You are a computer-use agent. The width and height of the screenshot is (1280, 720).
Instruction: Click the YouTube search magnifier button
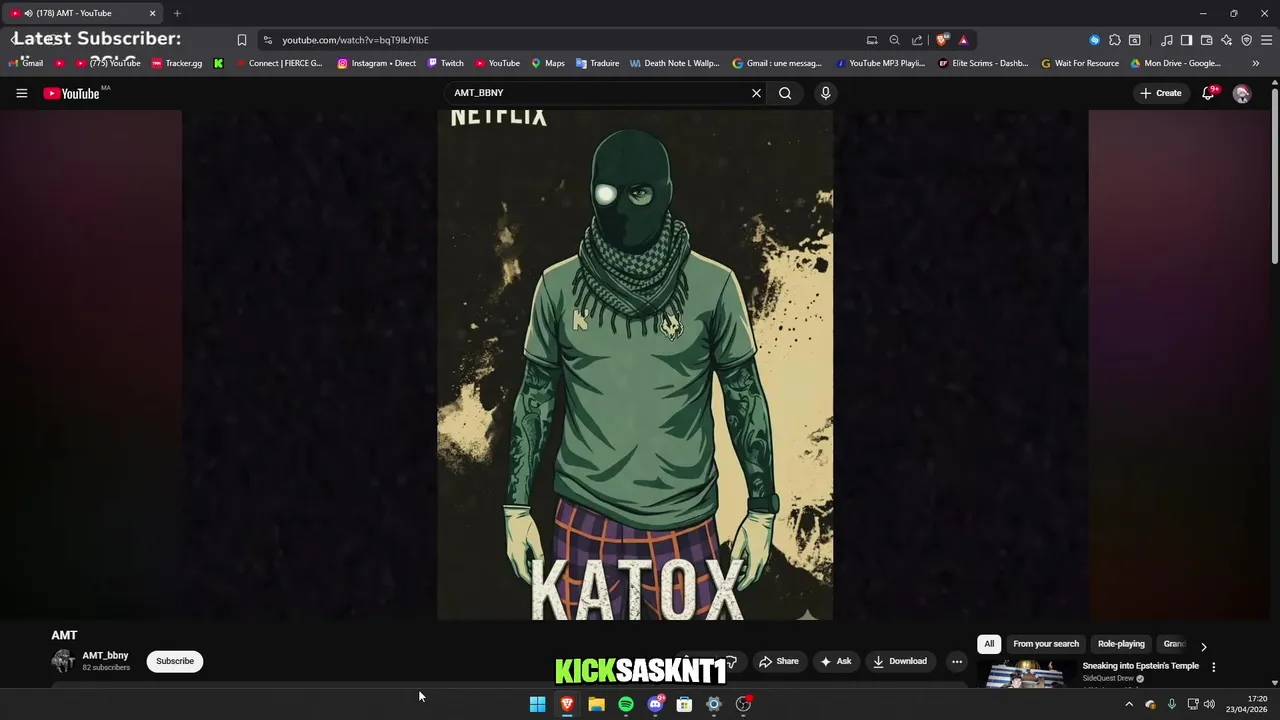pyautogui.click(x=785, y=93)
